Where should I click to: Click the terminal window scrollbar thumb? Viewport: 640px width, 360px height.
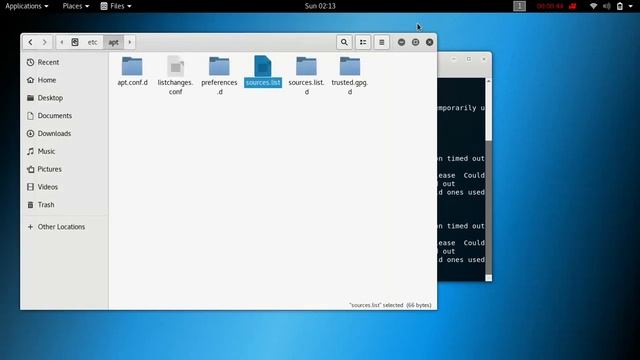(489, 207)
